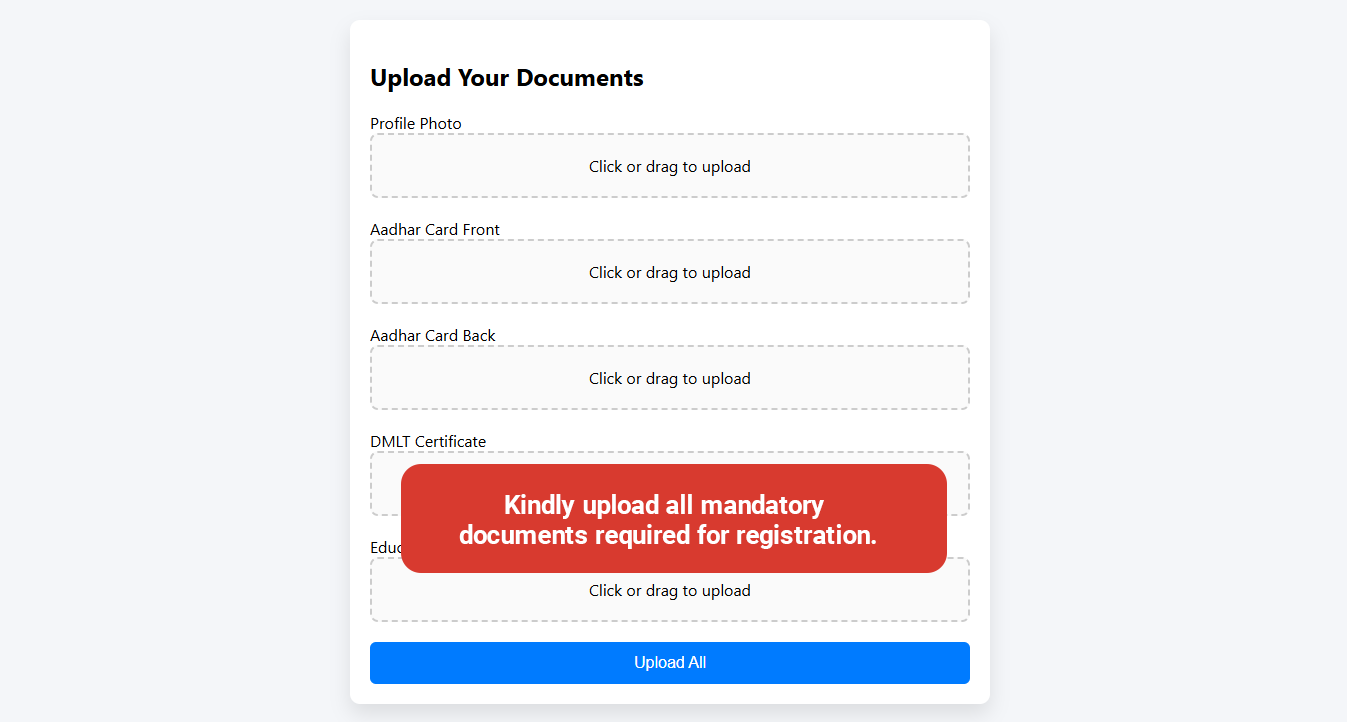Image resolution: width=1347 pixels, height=722 pixels.
Task: Open the Profile Photo upload dropzone
Action: click(669, 166)
